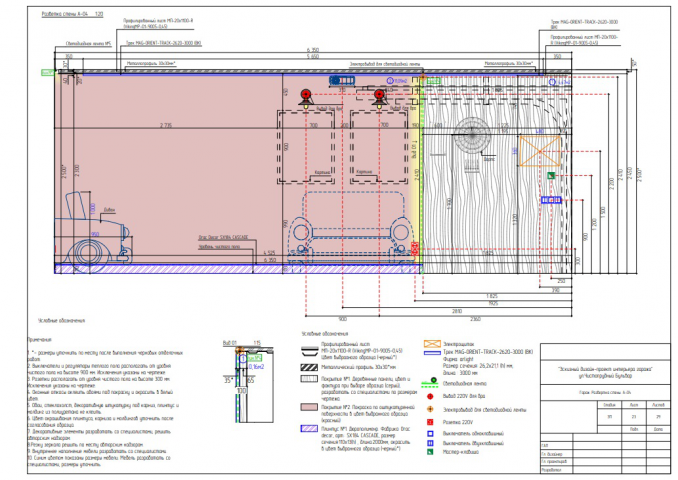Click the orange Электровывод для светодиодной ленты legend symbol

click(430, 409)
